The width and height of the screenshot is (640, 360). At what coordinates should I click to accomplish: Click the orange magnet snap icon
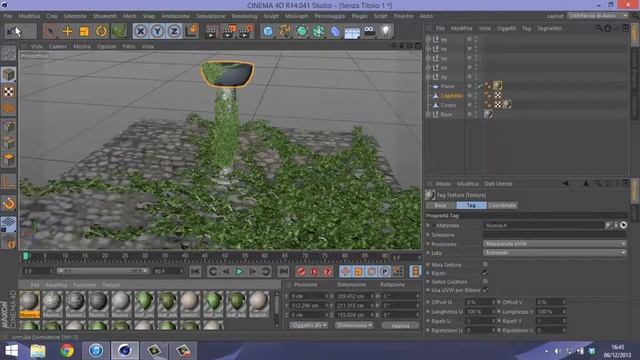click(x=9, y=203)
